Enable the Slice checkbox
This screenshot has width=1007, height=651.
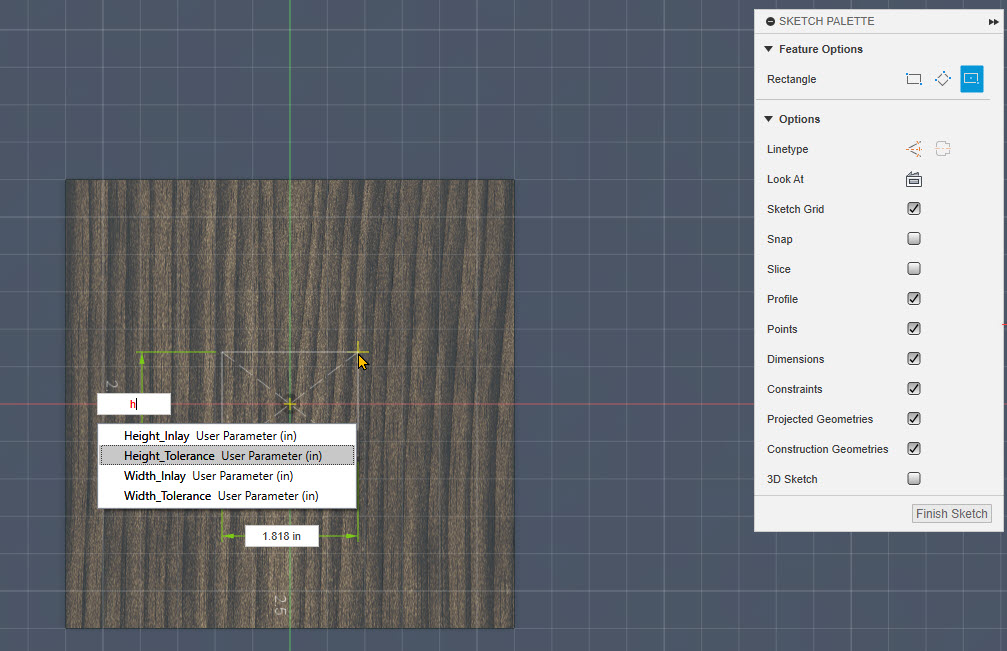[x=914, y=268]
